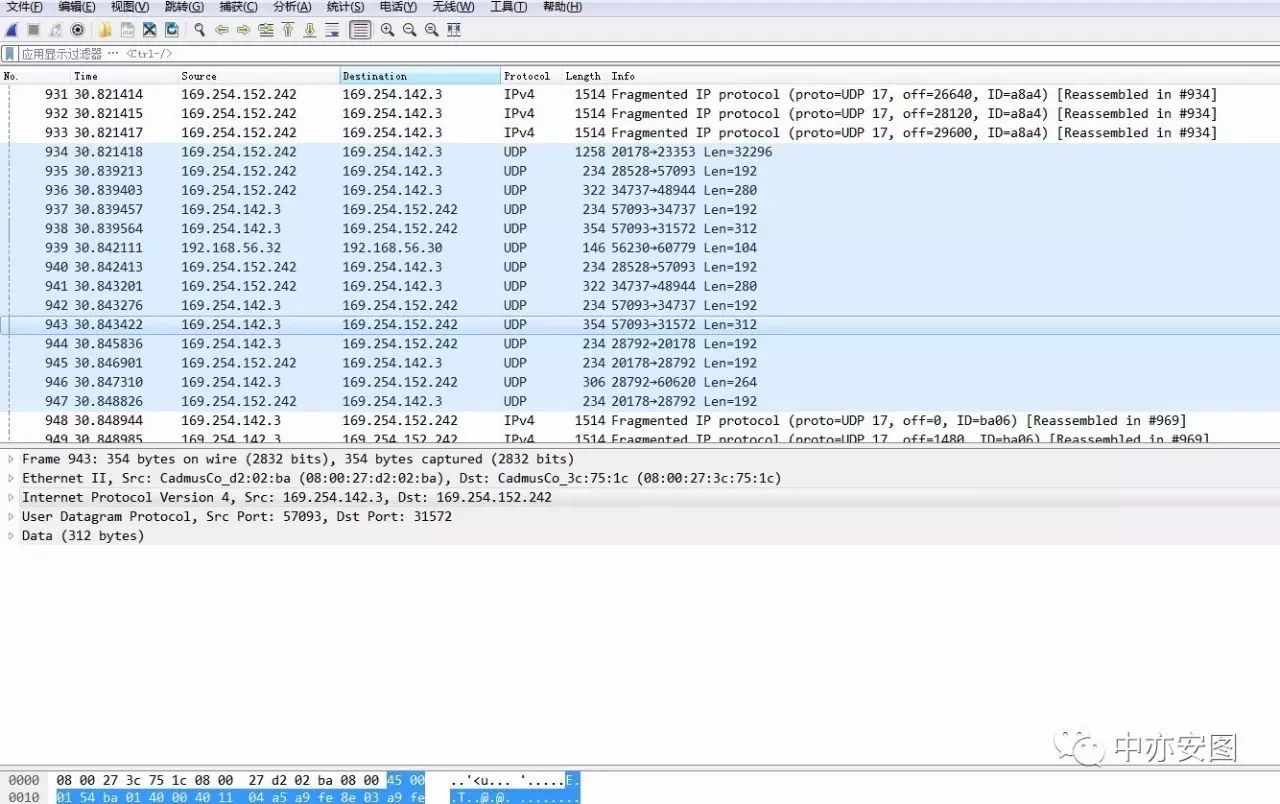Open the 跳转(G) menu

click(184, 7)
